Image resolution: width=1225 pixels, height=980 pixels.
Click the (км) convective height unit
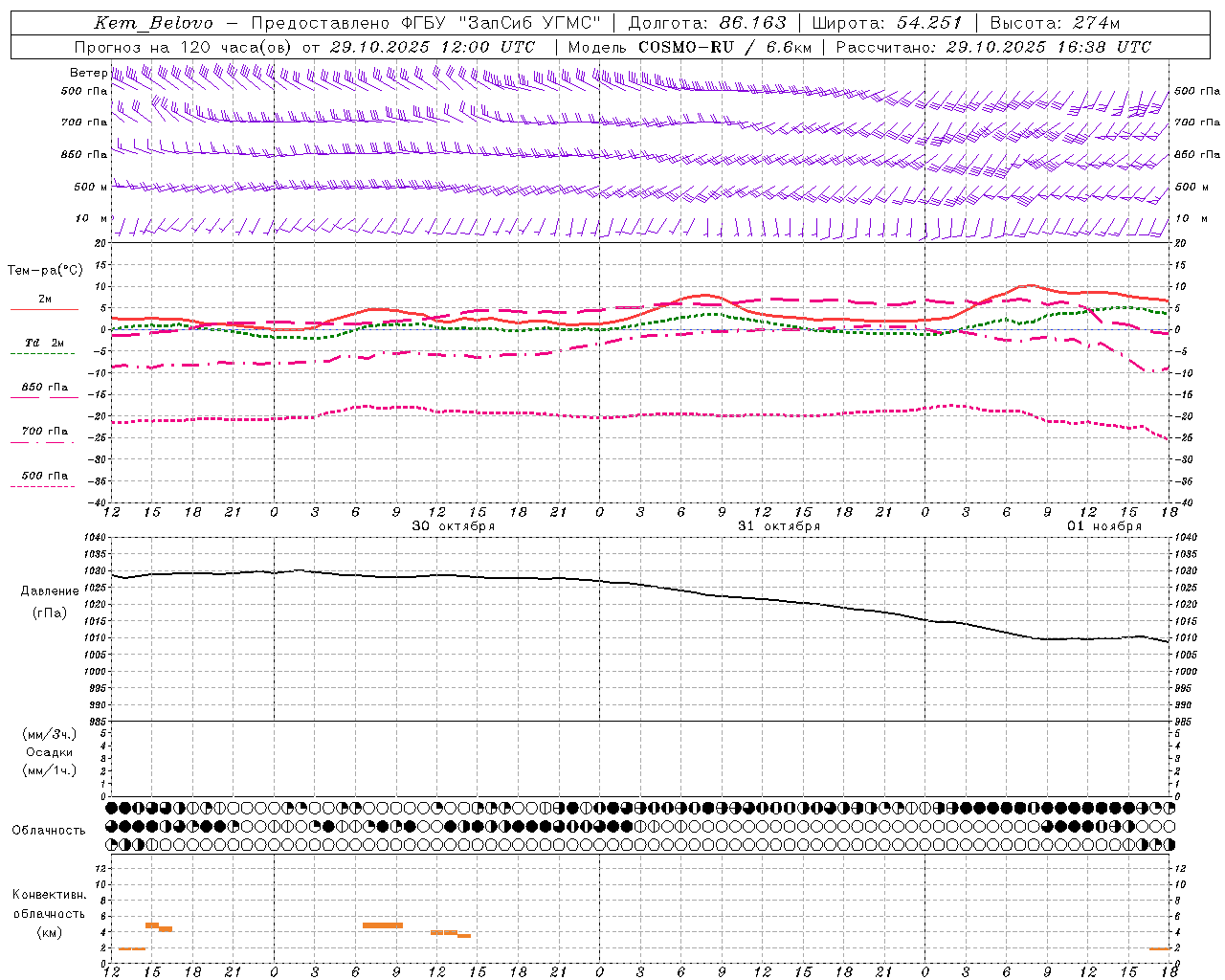(50, 932)
